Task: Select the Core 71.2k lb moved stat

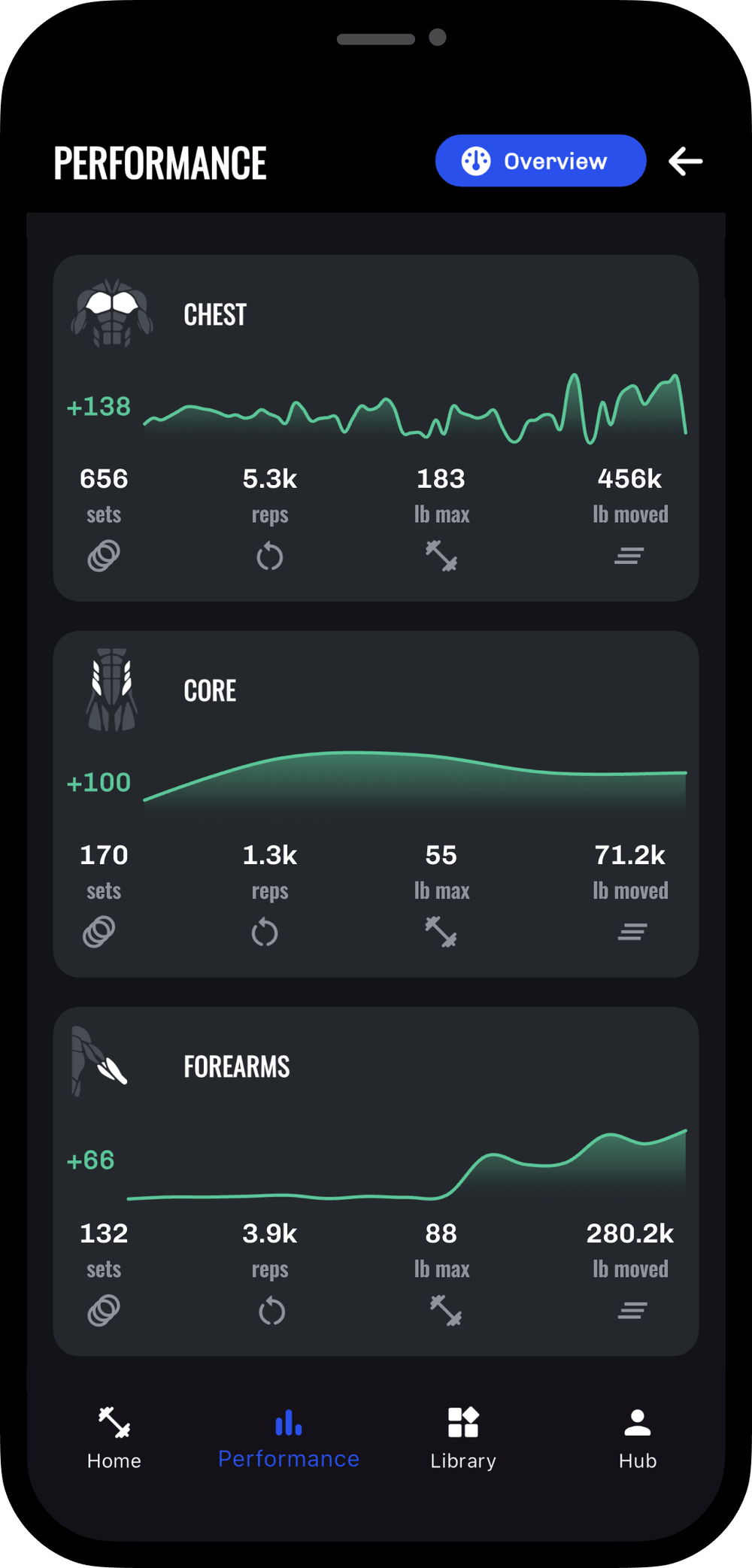Action: click(x=630, y=855)
